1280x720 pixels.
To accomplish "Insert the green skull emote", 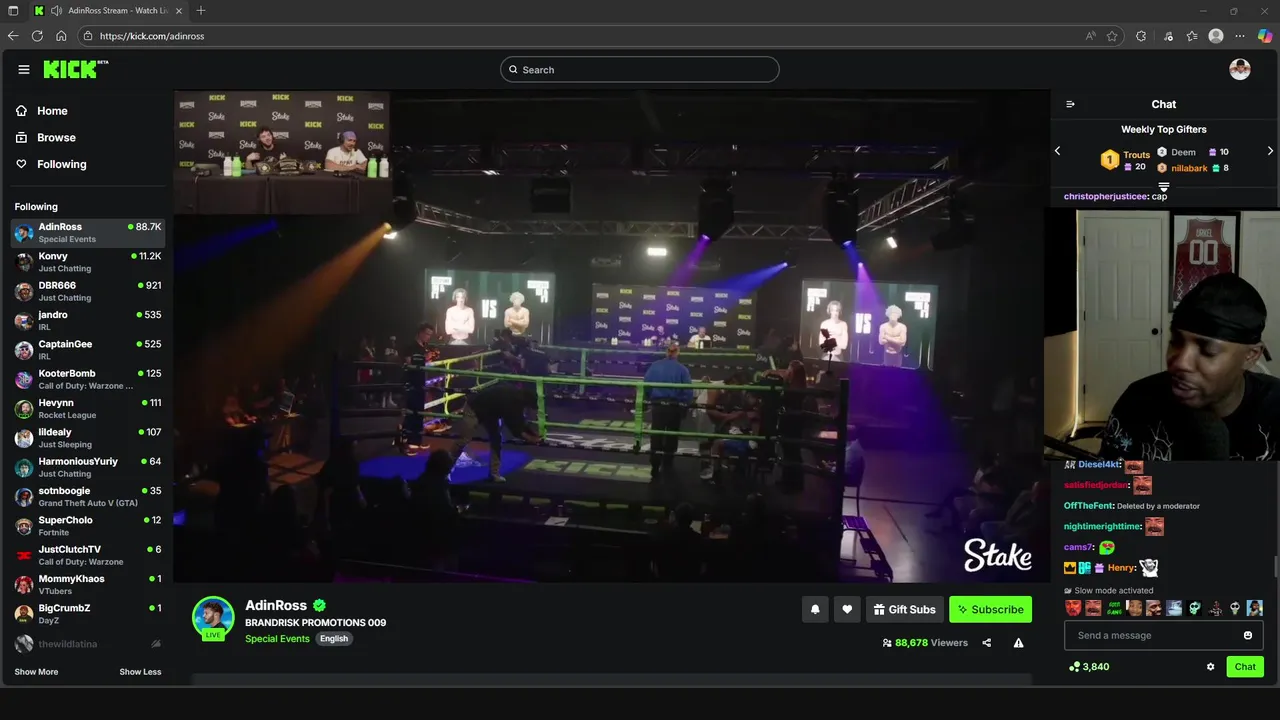I will 1194,608.
